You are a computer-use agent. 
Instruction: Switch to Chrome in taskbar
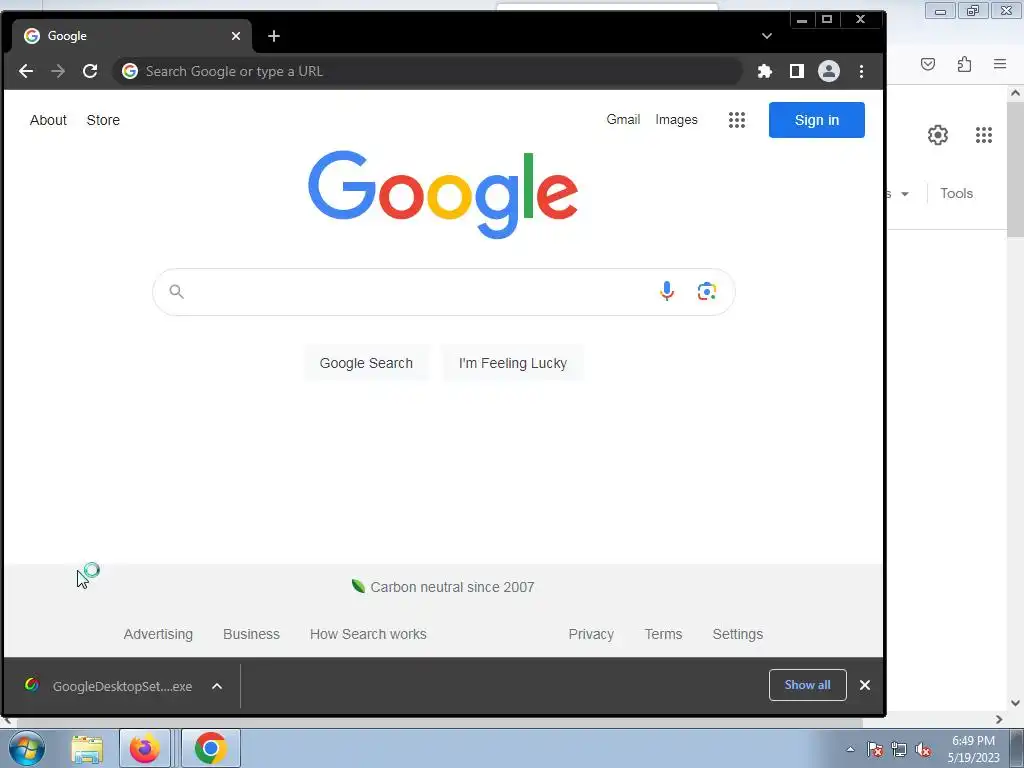tap(210, 748)
